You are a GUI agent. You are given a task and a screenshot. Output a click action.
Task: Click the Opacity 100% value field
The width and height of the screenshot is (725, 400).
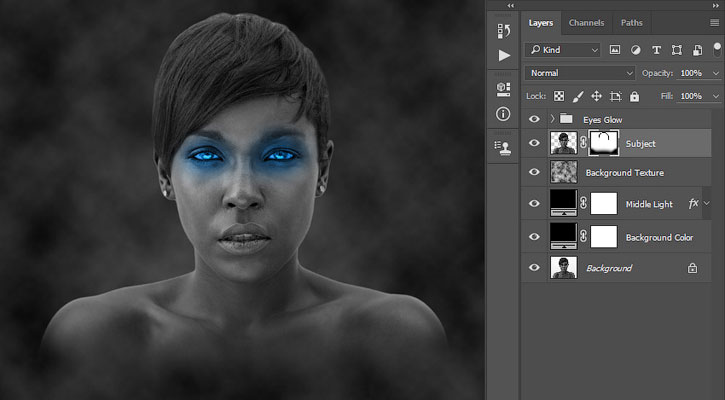point(691,73)
